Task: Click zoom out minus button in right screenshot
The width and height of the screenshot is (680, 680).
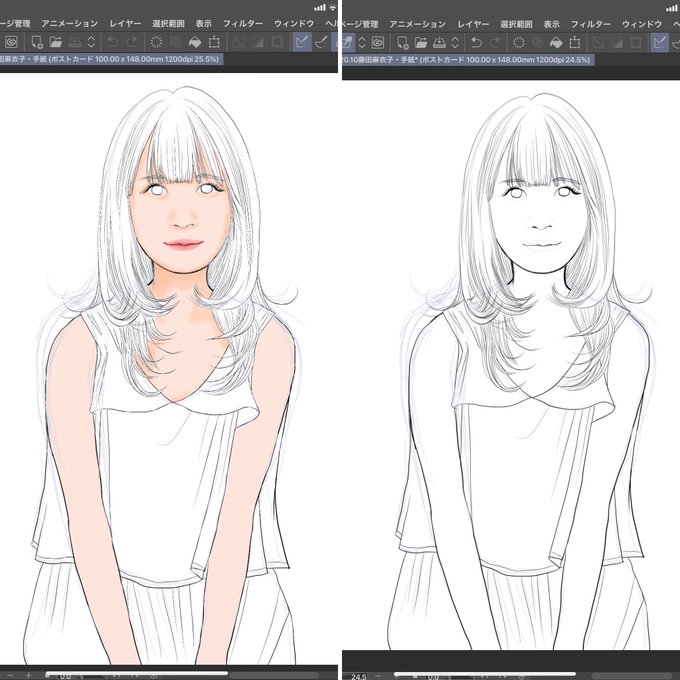Action: [378, 676]
